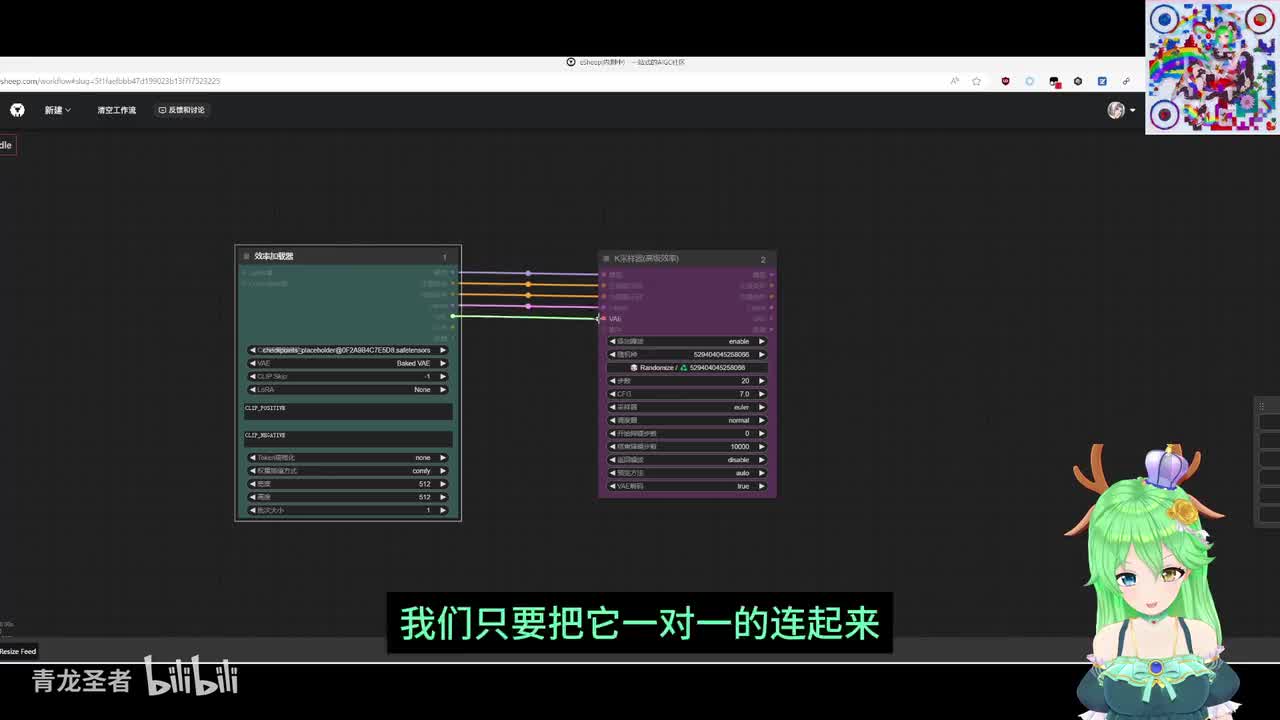Screen dimensions: 1280x720
Task: Click the red shield extension icon
Action: click(x=1005, y=81)
